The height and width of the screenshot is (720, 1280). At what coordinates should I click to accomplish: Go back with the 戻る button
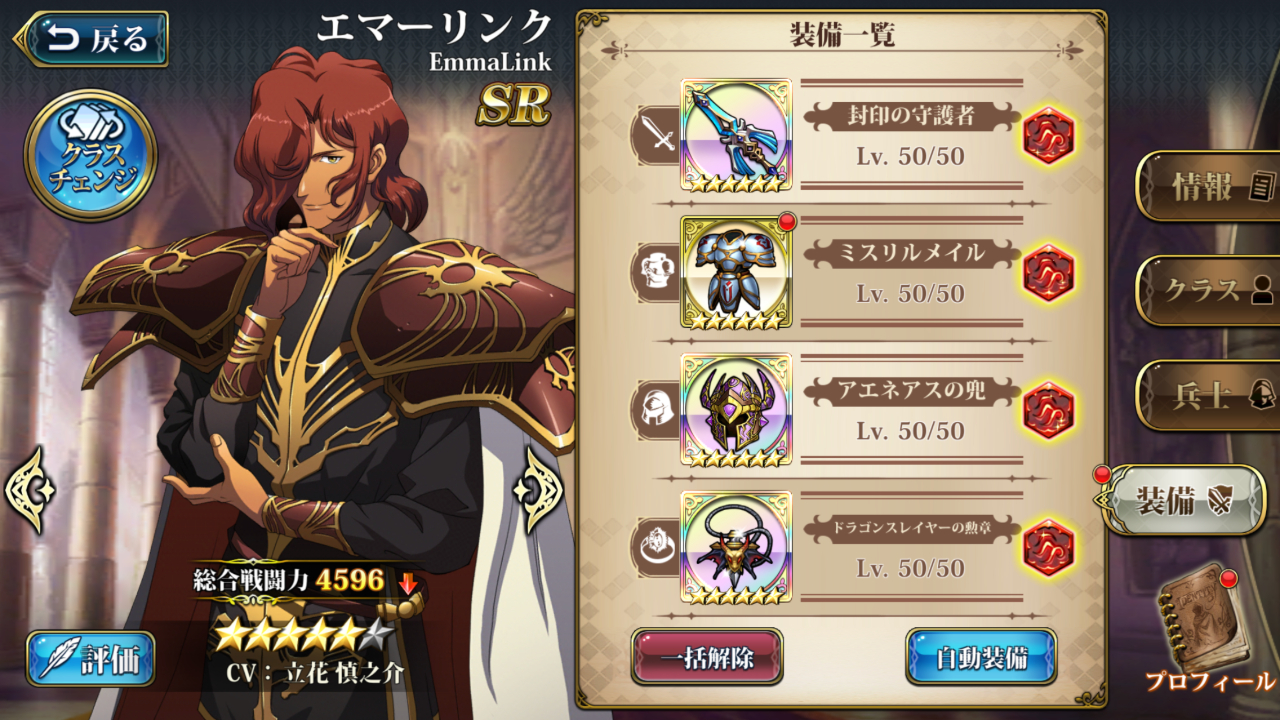click(x=92, y=39)
